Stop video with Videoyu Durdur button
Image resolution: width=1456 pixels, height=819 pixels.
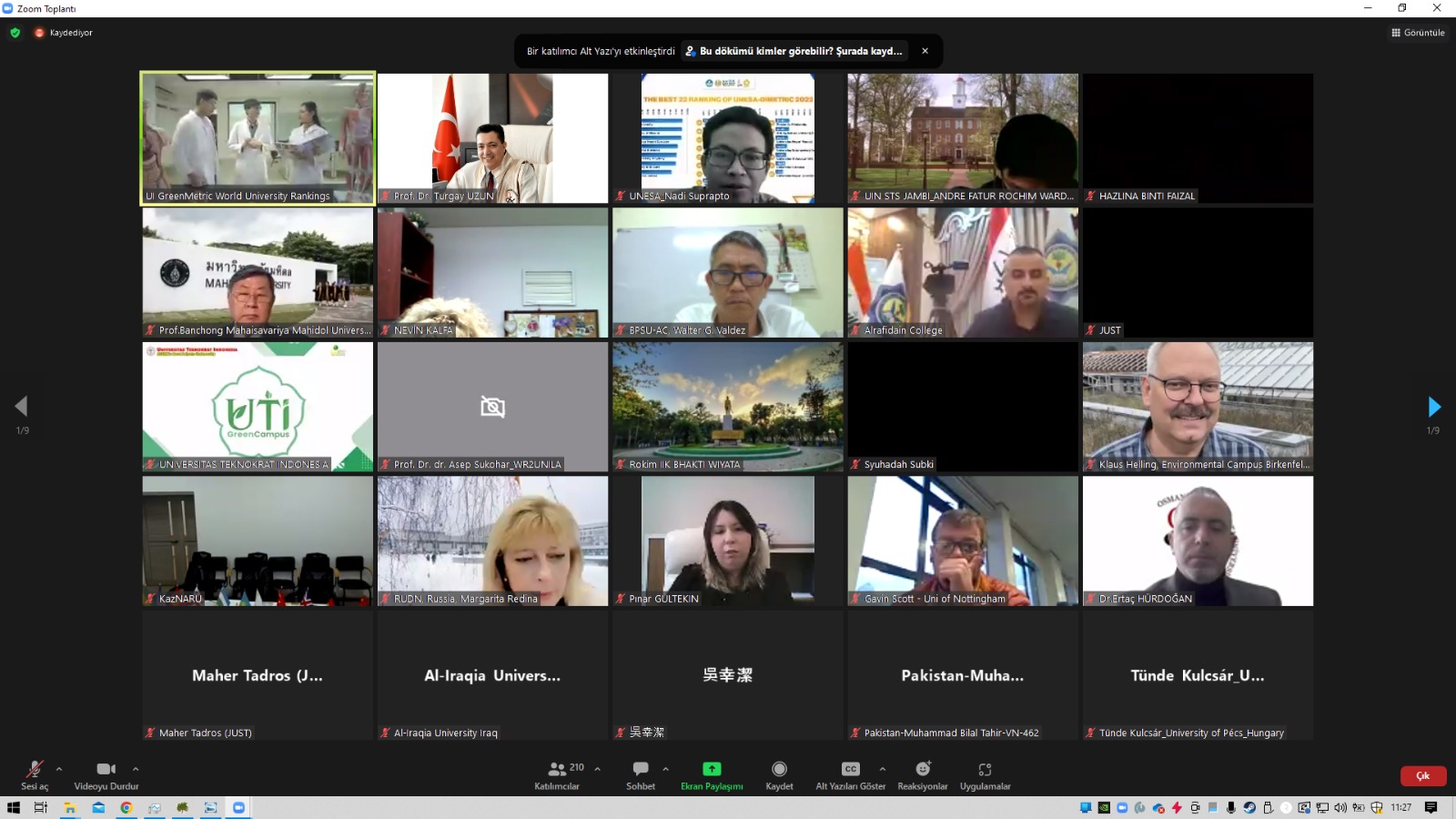(x=106, y=774)
